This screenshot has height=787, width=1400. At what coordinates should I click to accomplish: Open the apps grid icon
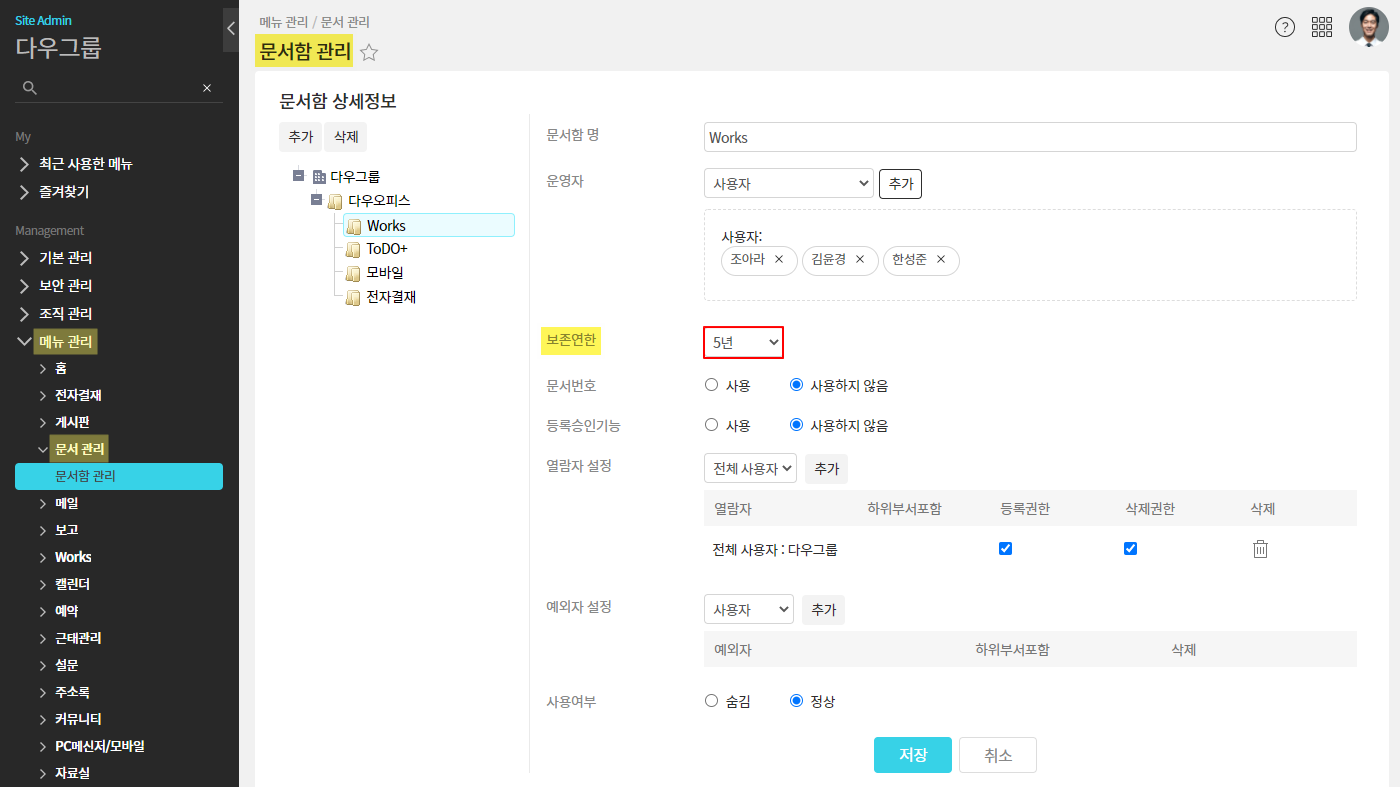tap(1322, 28)
